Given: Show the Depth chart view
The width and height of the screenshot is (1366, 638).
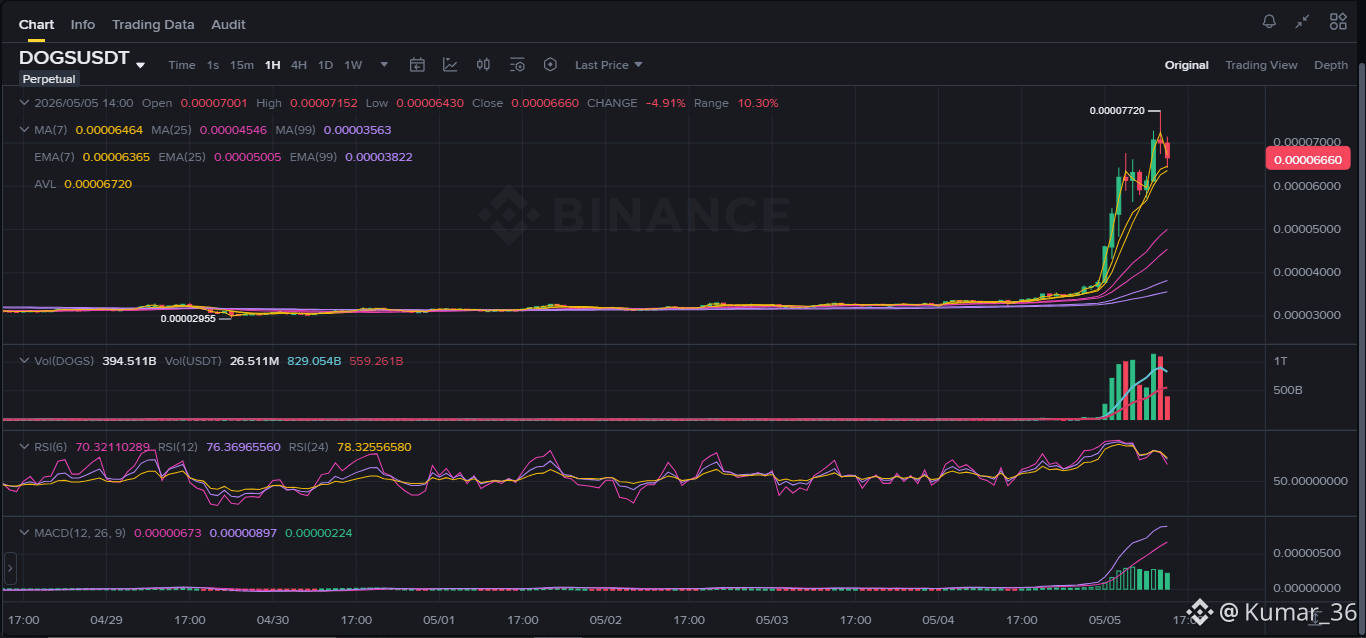Looking at the screenshot, I should click(1331, 65).
